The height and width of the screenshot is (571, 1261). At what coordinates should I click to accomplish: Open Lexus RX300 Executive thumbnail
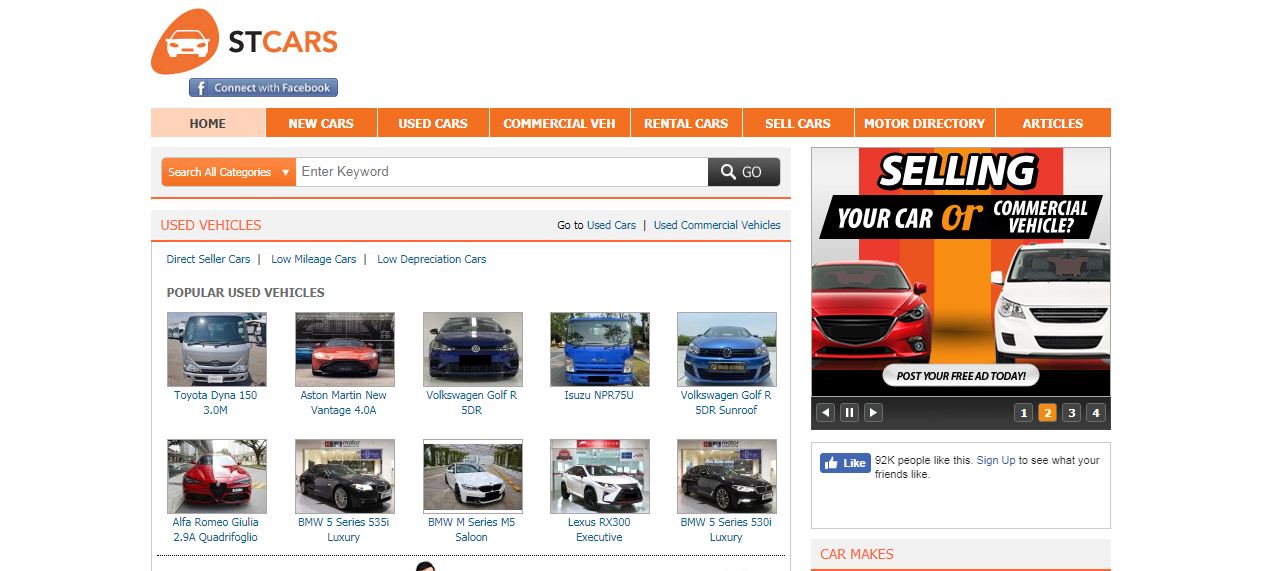(600, 476)
